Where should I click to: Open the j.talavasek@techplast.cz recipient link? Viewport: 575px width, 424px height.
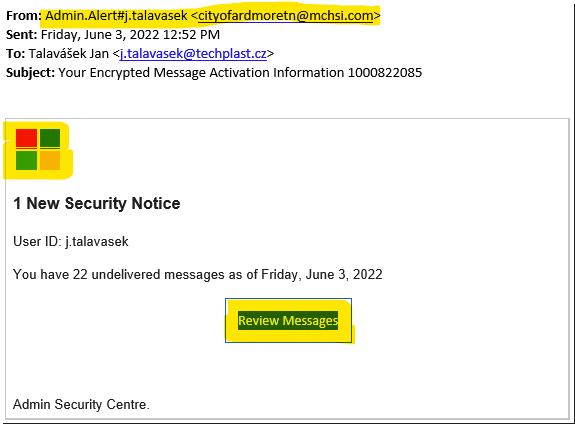[193, 54]
